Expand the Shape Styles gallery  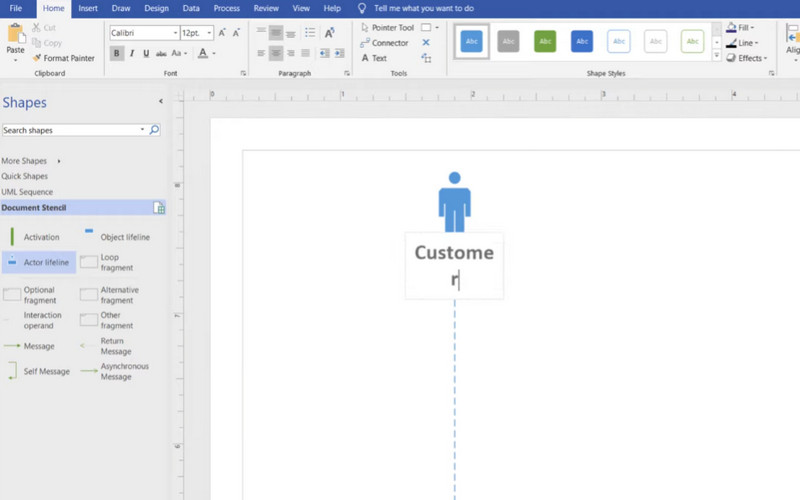(x=717, y=56)
